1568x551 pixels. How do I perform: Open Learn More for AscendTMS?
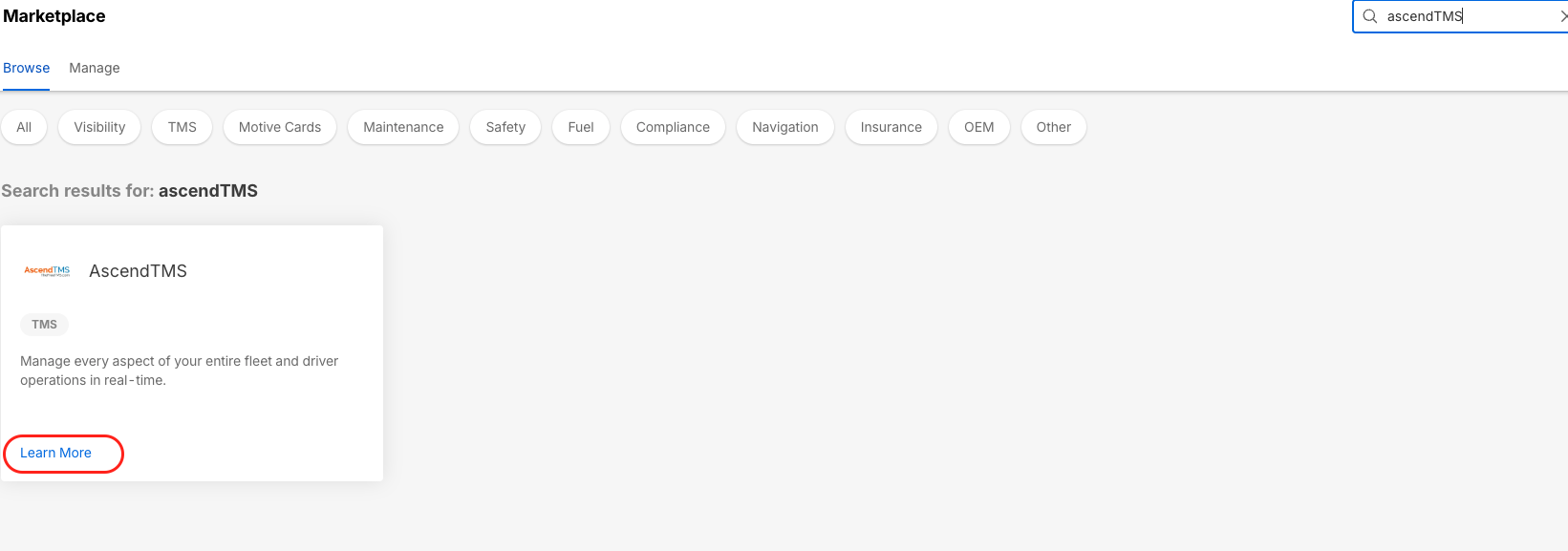[56, 453]
